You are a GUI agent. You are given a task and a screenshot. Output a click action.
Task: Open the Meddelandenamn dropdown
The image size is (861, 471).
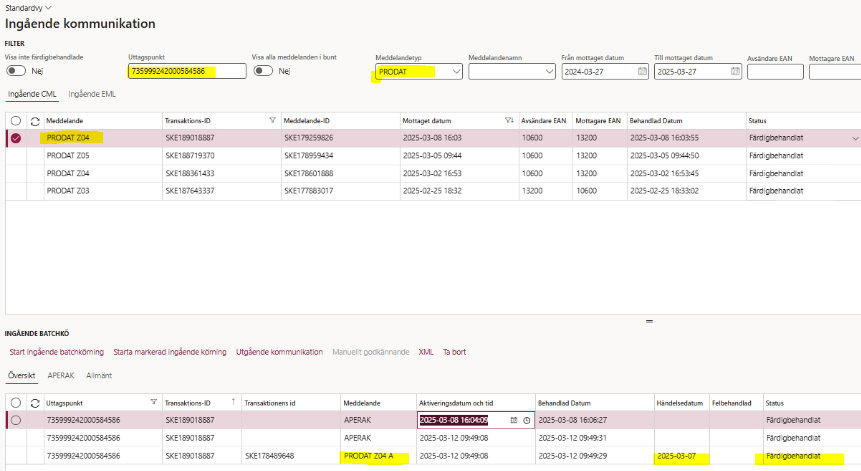coord(549,72)
